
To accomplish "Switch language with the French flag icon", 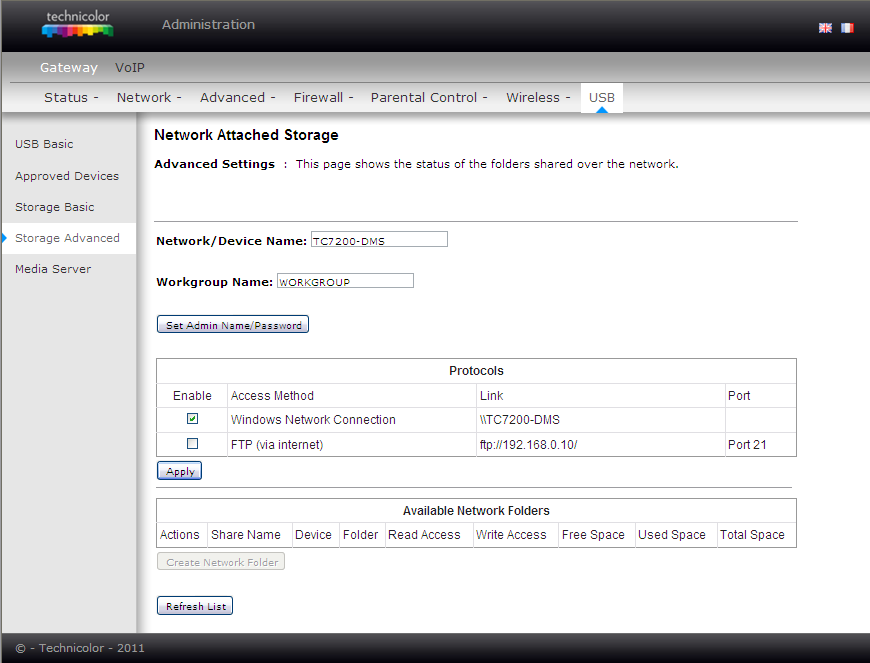I will 847,28.
